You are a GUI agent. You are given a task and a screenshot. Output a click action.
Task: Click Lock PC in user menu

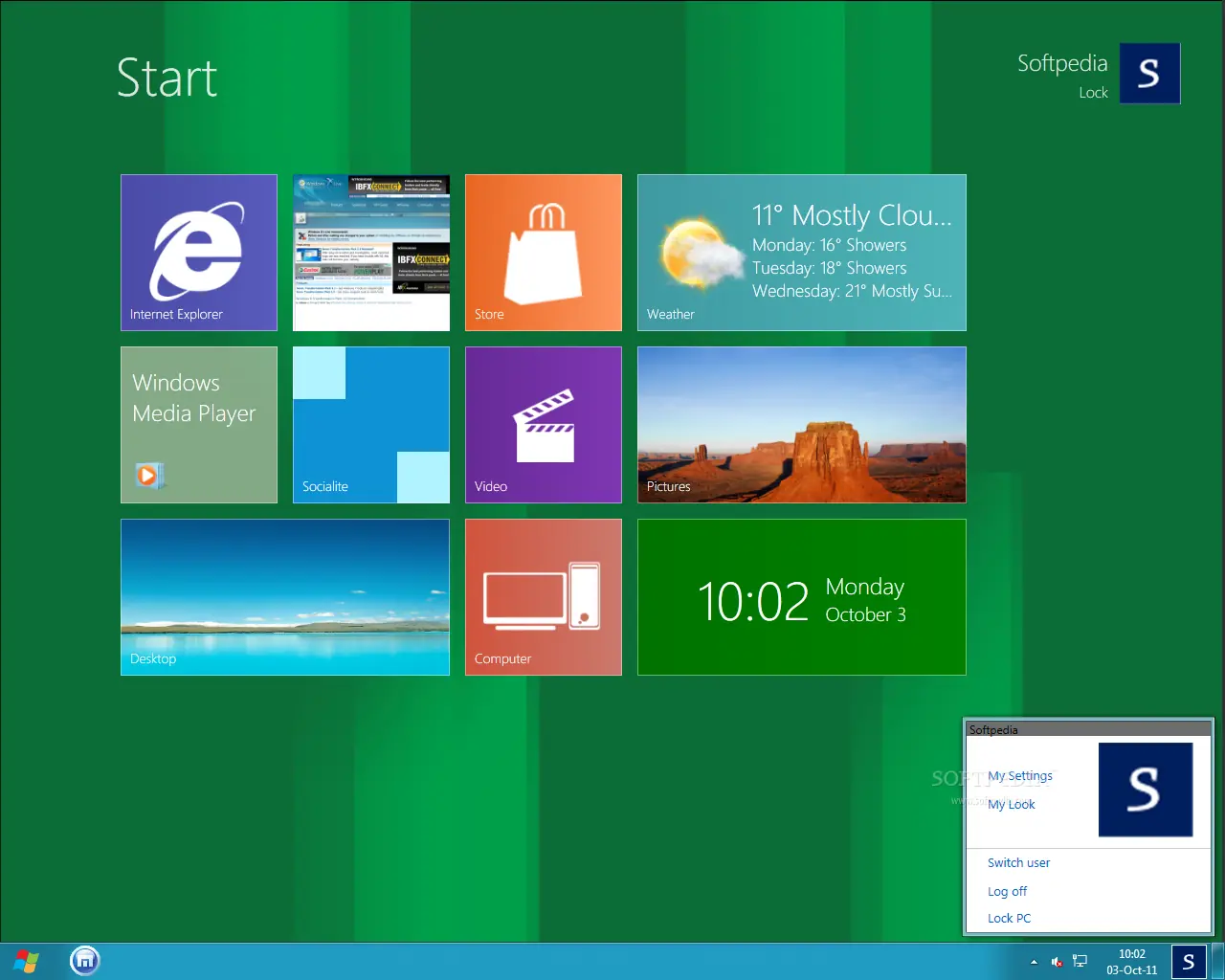[x=1009, y=918]
